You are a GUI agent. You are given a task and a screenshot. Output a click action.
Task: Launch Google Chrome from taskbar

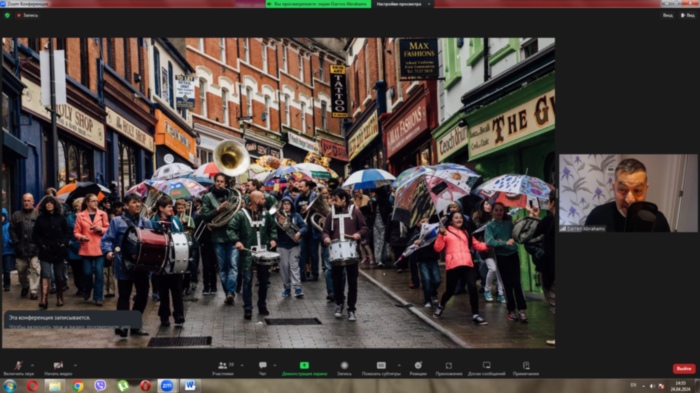coord(78,385)
